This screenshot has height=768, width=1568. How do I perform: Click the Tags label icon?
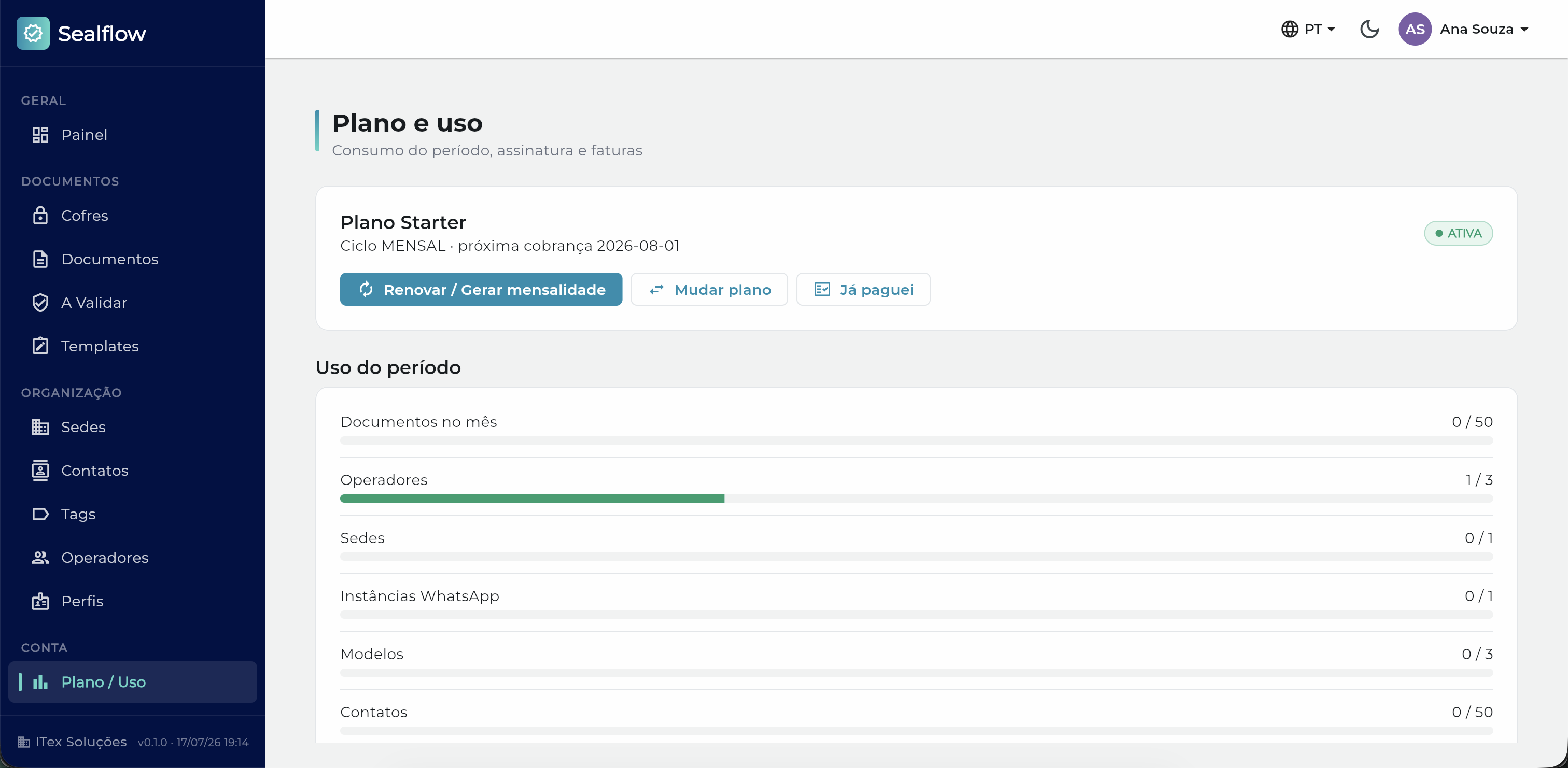point(40,514)
